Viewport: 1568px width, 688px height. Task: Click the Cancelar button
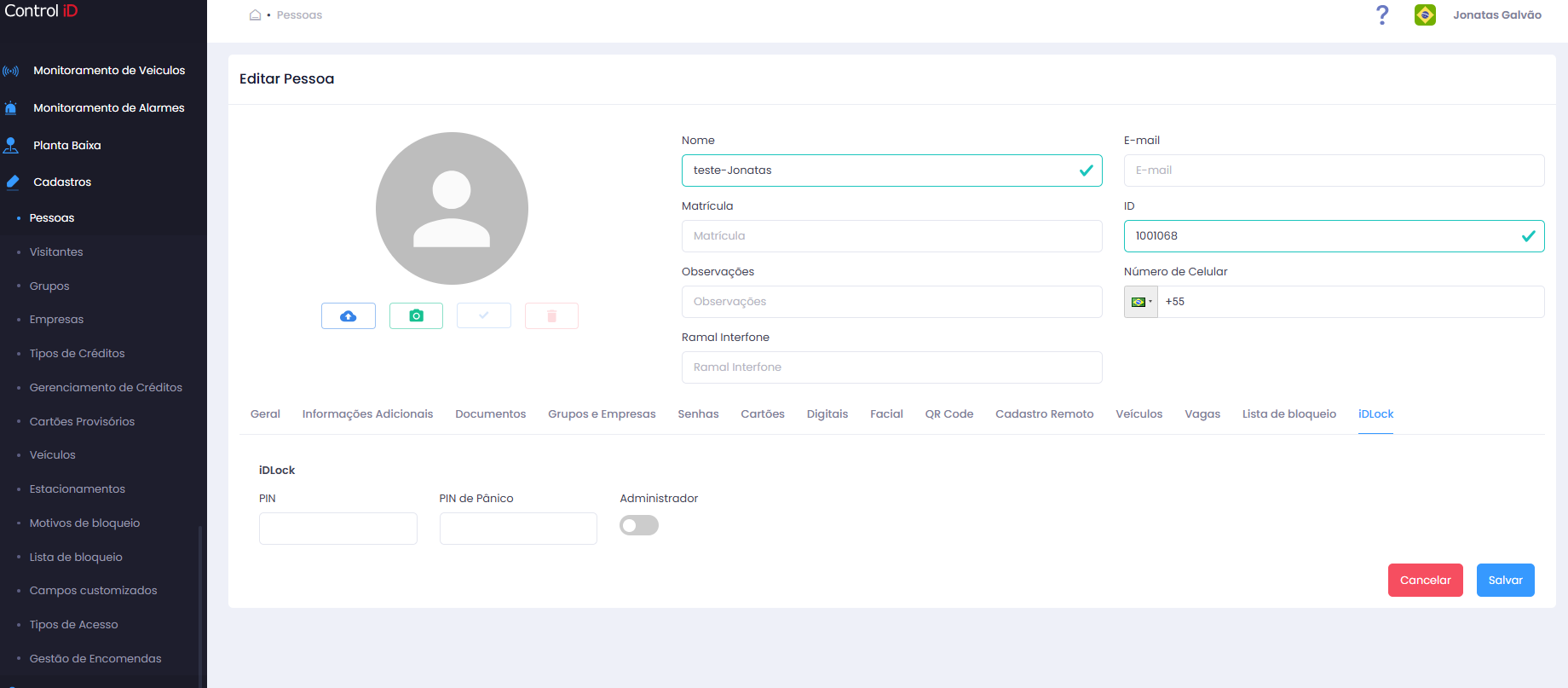point(1425,580)
